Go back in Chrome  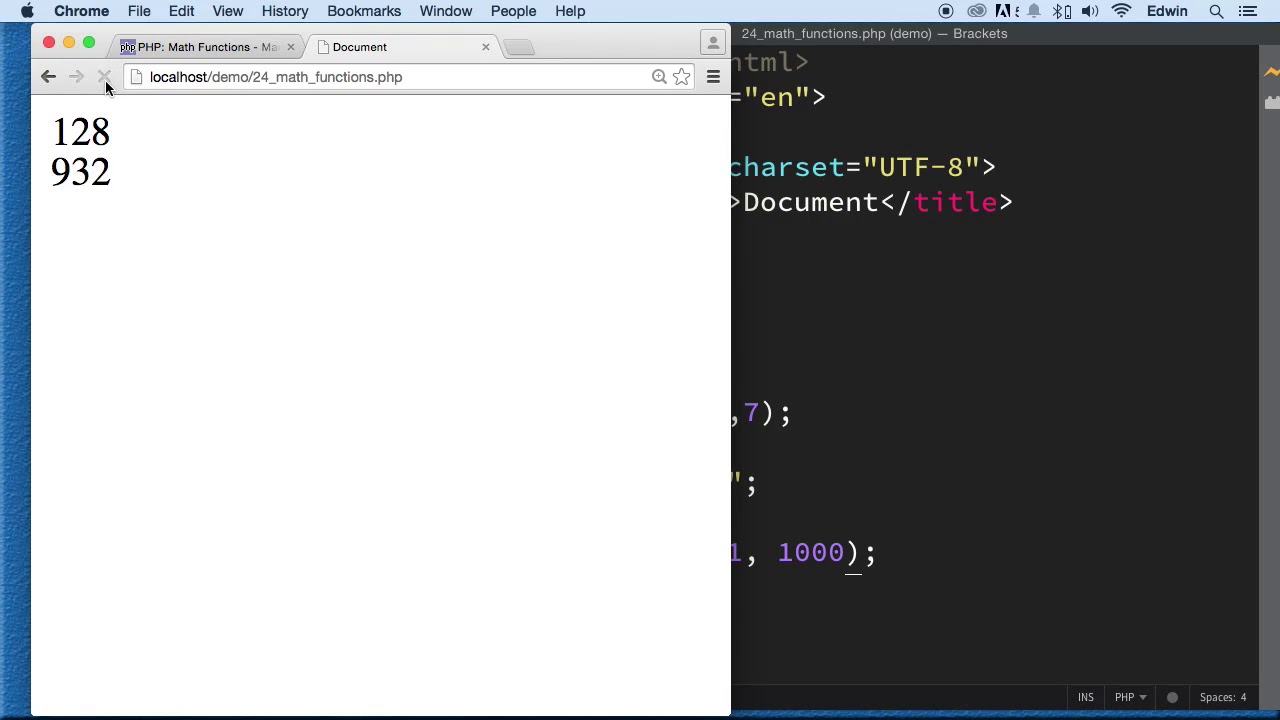(x=48, y=77)
